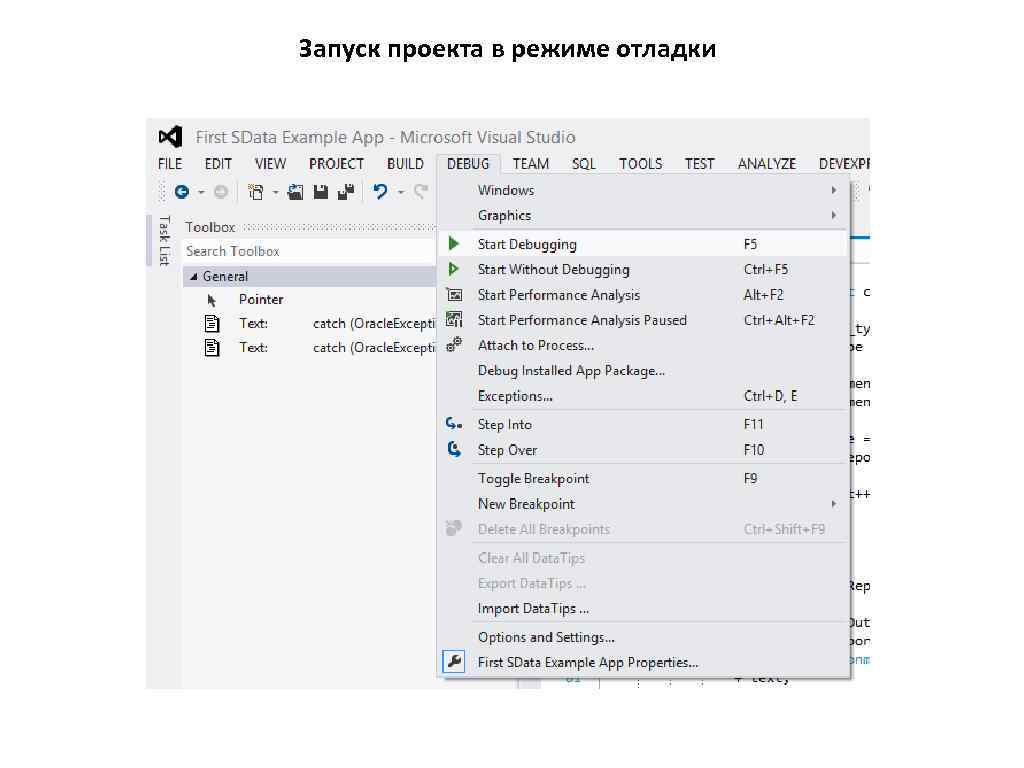Click the Attach to Process gear icon
The image size is (1024, 768).
[x=454, y=345]
